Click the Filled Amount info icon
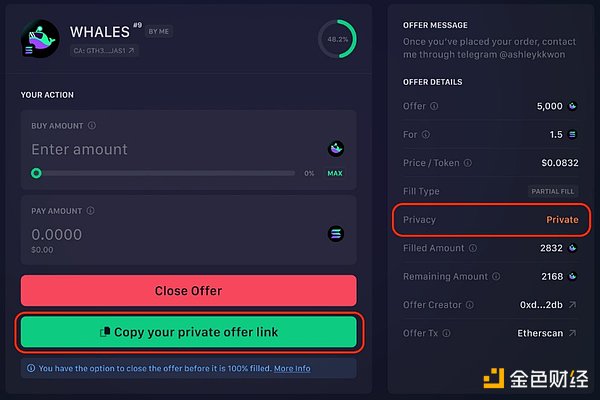This screenshot has width=600, height=400. tap(473, 248)
